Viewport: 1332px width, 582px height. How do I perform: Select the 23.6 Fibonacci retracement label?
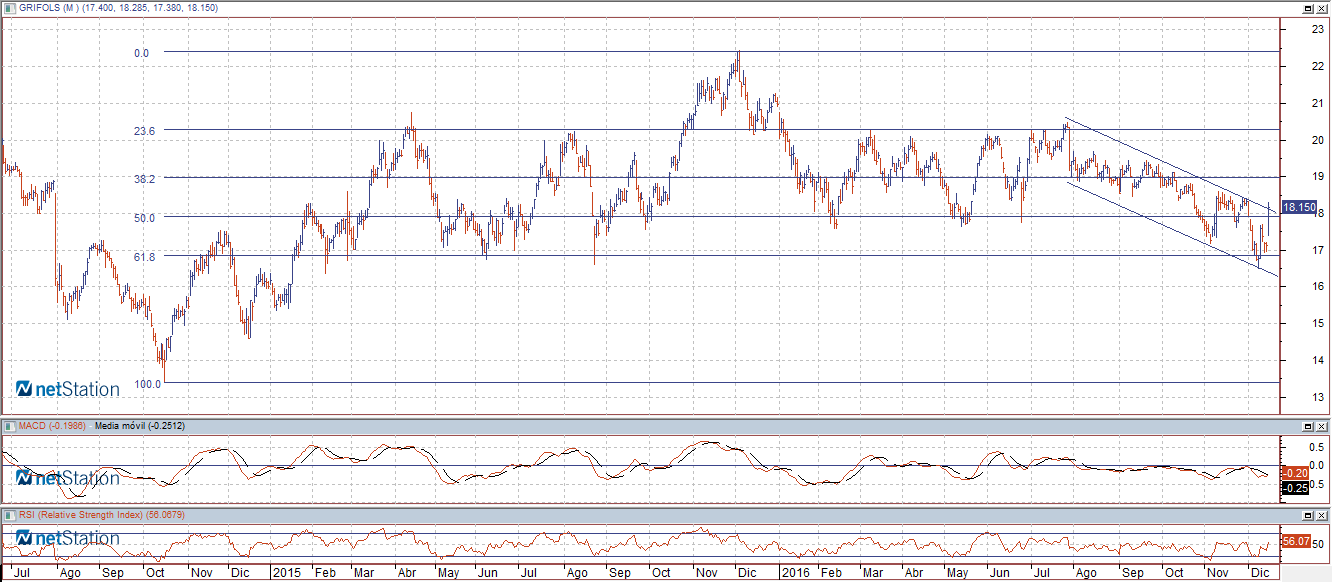(145, 131)
